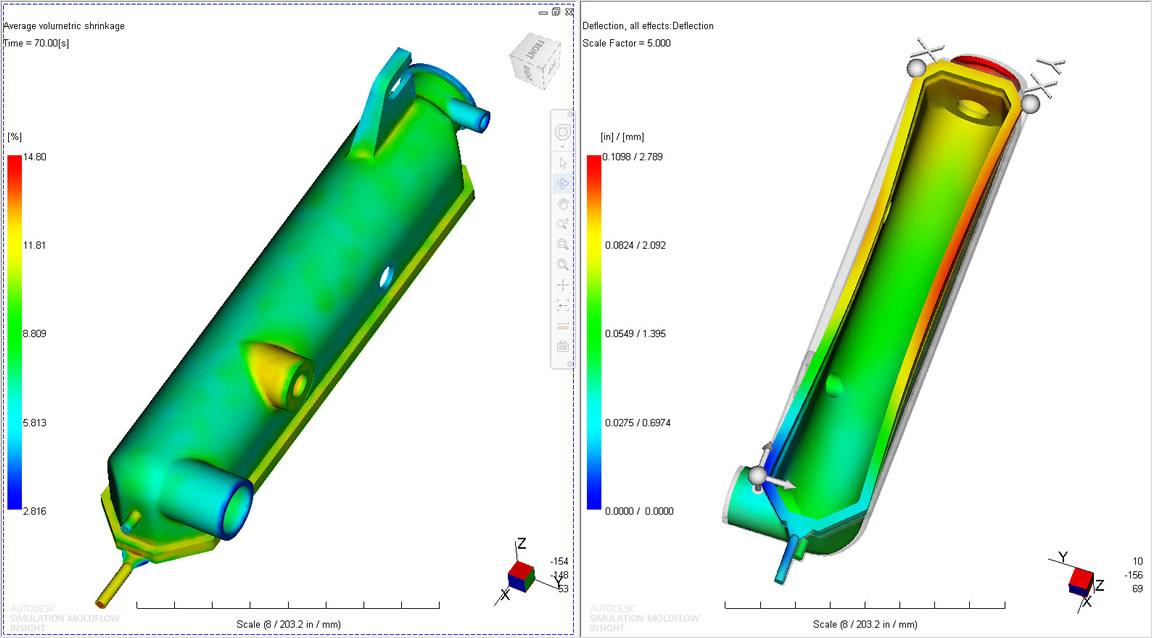1152x638 pixels.
Task: Choose the Select arrow tool
Action: click(x=563, y=163)
